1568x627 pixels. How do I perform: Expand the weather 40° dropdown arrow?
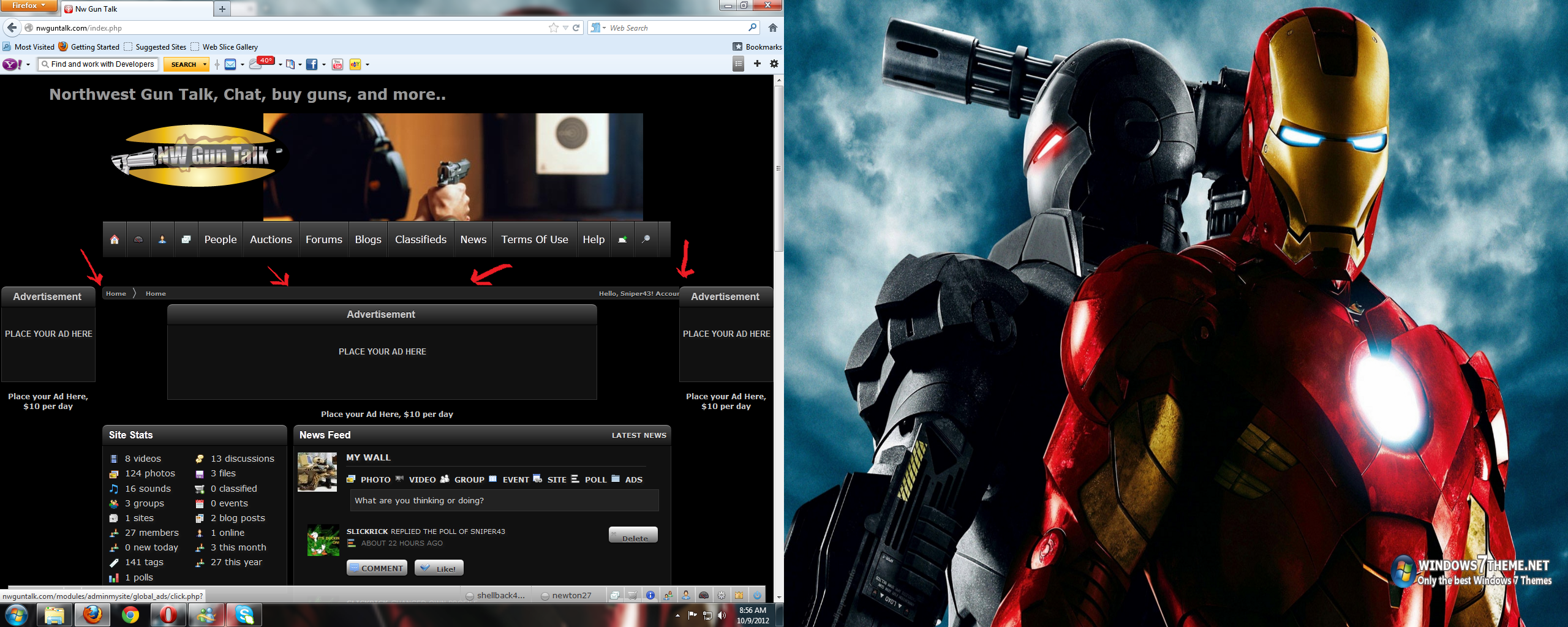tap(281, 64)
